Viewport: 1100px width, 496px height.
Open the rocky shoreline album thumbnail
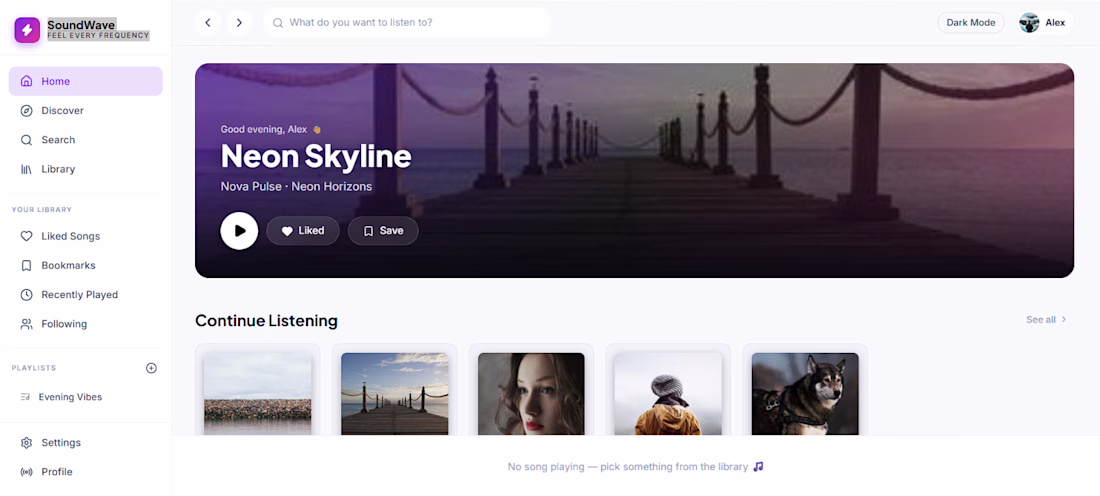(257, 394)
